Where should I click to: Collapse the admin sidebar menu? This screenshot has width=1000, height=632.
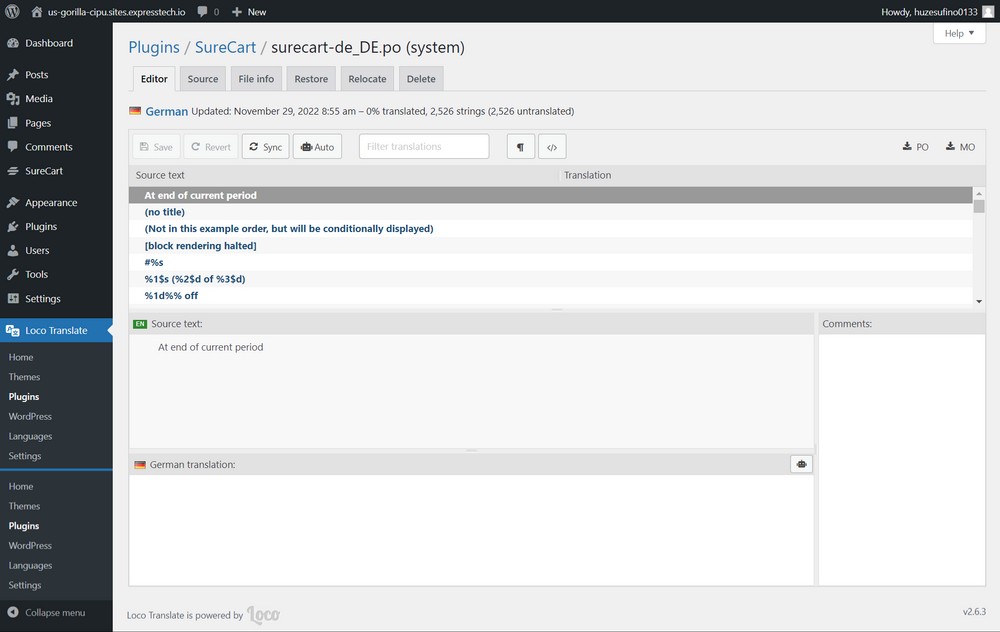point(55,612)
